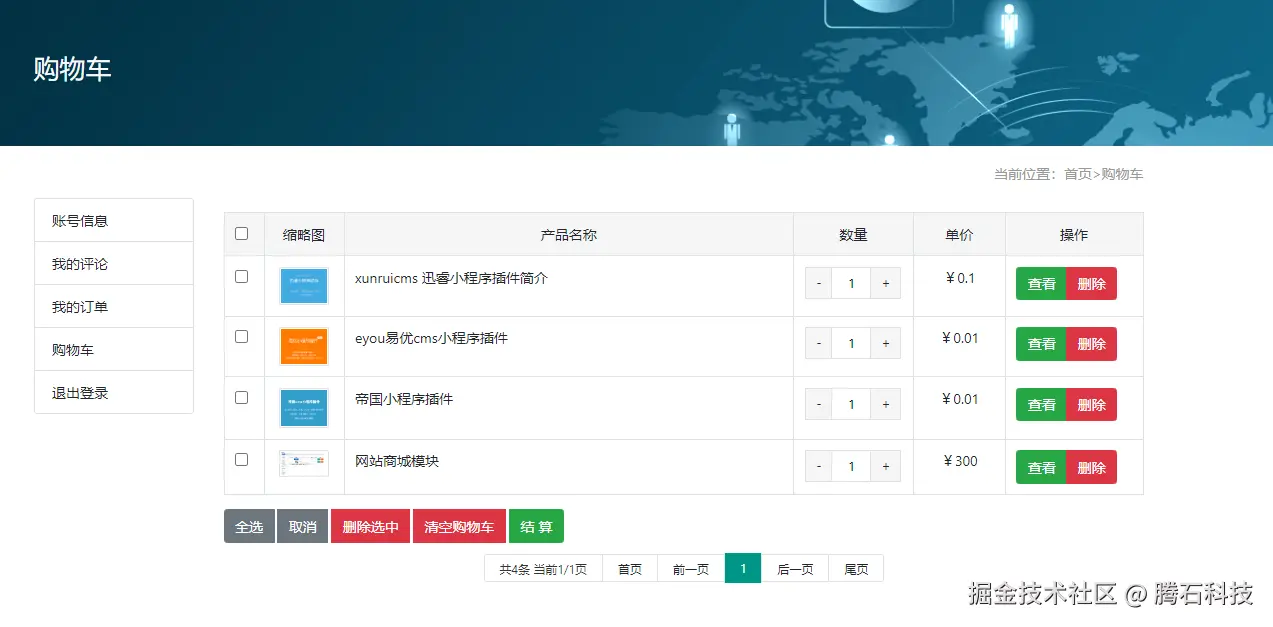This screenshot has height=627, width=1273.
Task: Focus quantity field for eyou易优cms小程序插件
Action: tap(851, 344)
